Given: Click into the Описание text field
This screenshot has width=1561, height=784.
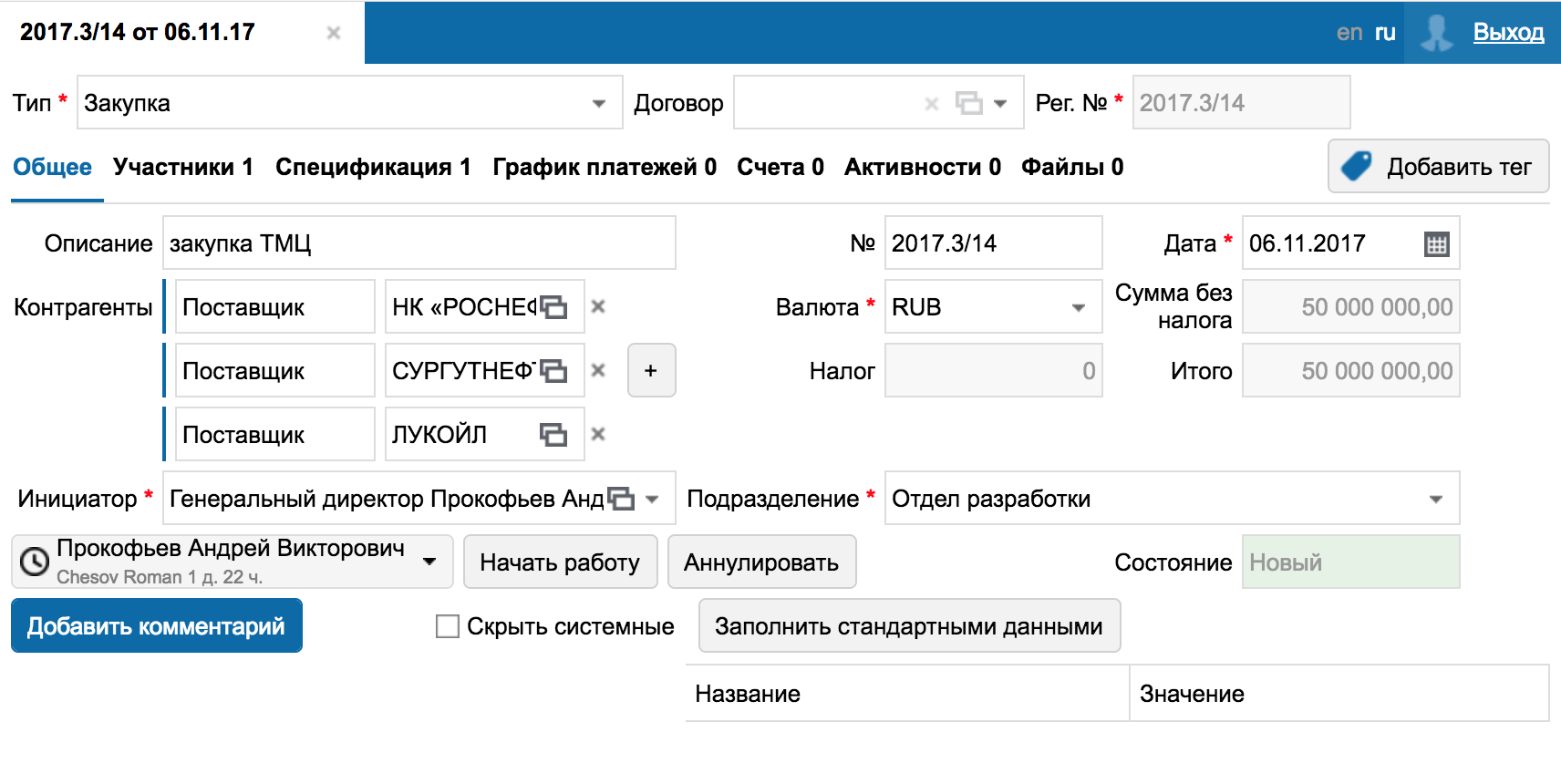Looking at the screenshot, I should click(x=419, y=243).
